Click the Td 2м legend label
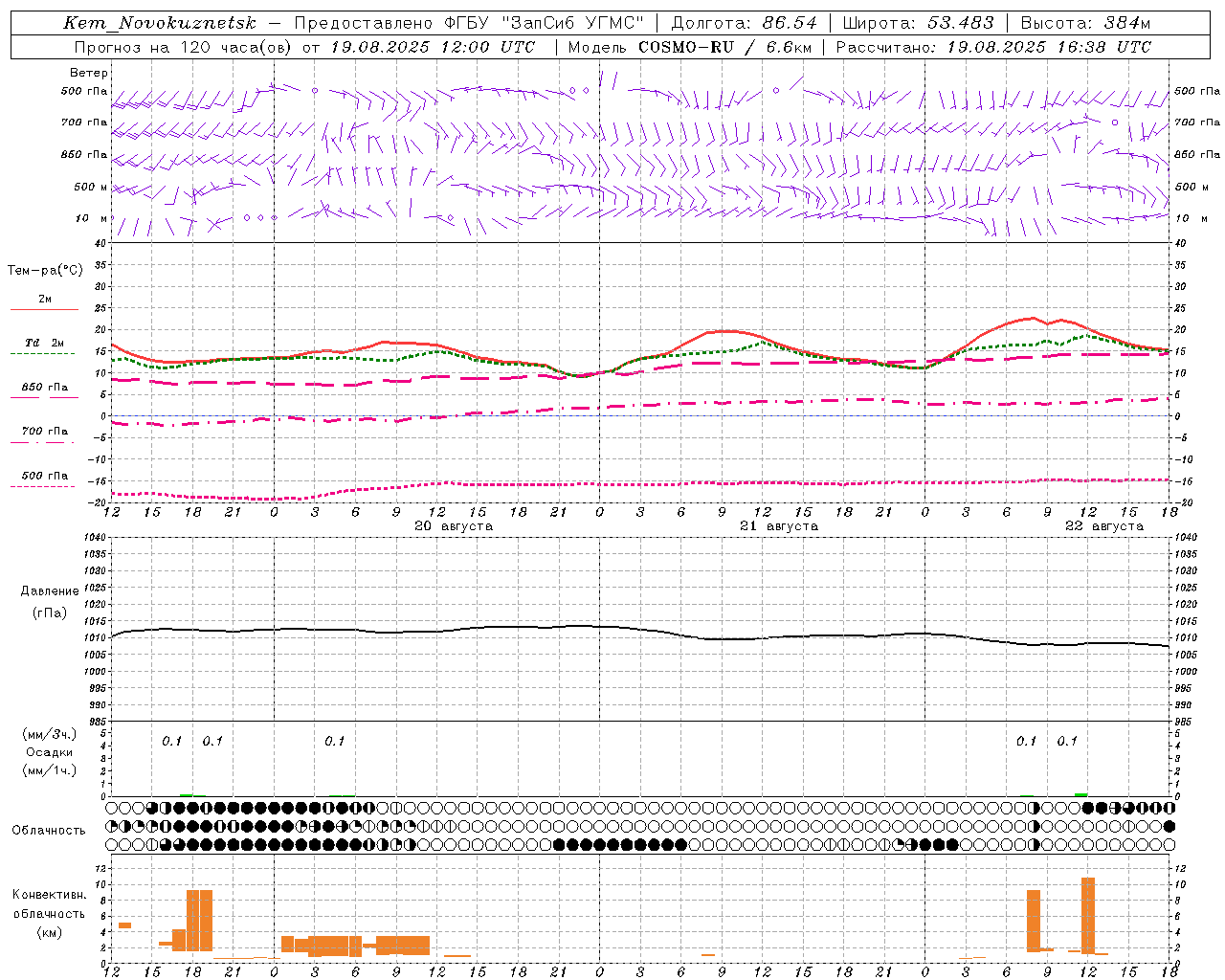Screen dimensions: 1225x980 tap(45, 343)
